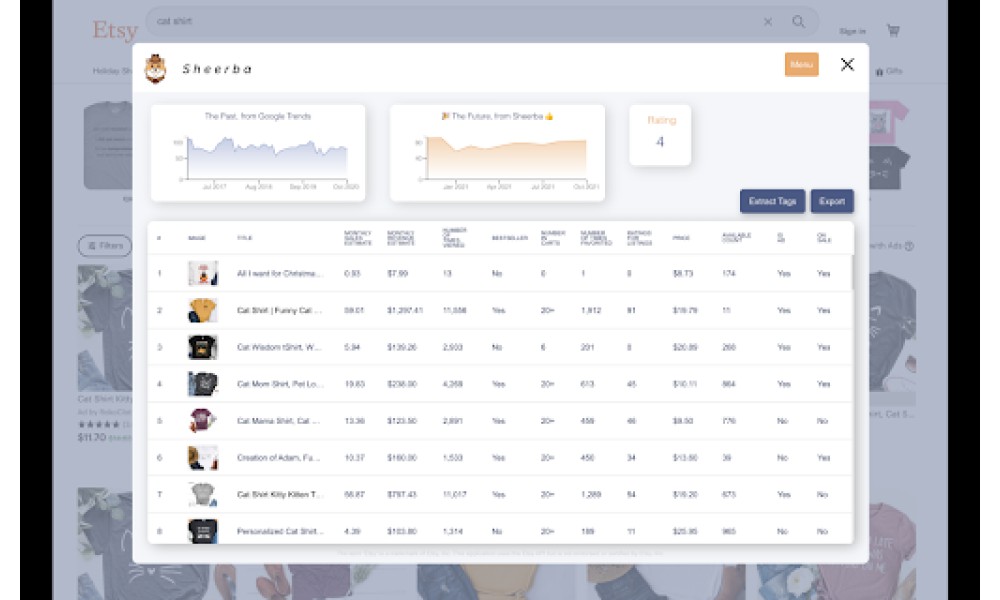Click thumbnail of Cat Mama Shirt listing

(x=203, y=421)
